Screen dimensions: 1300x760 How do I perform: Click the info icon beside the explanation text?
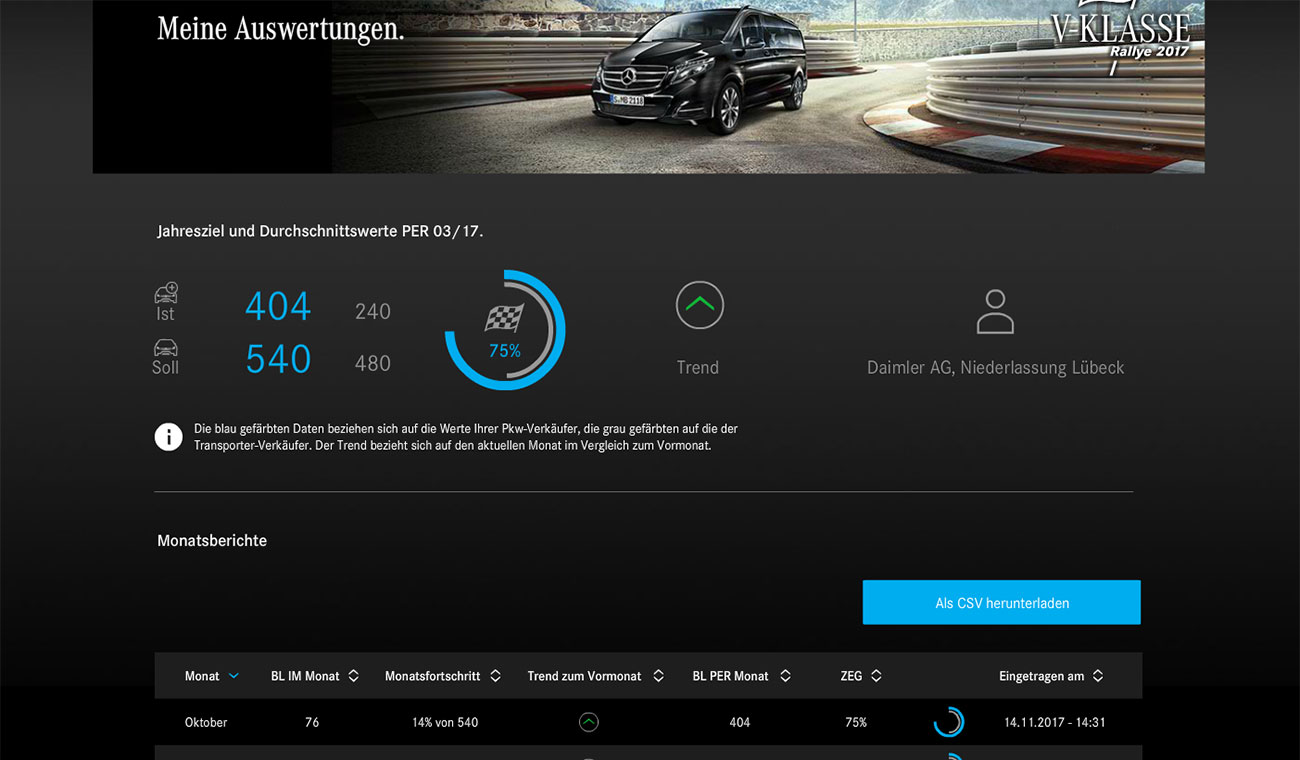click(x=169, y=437)
